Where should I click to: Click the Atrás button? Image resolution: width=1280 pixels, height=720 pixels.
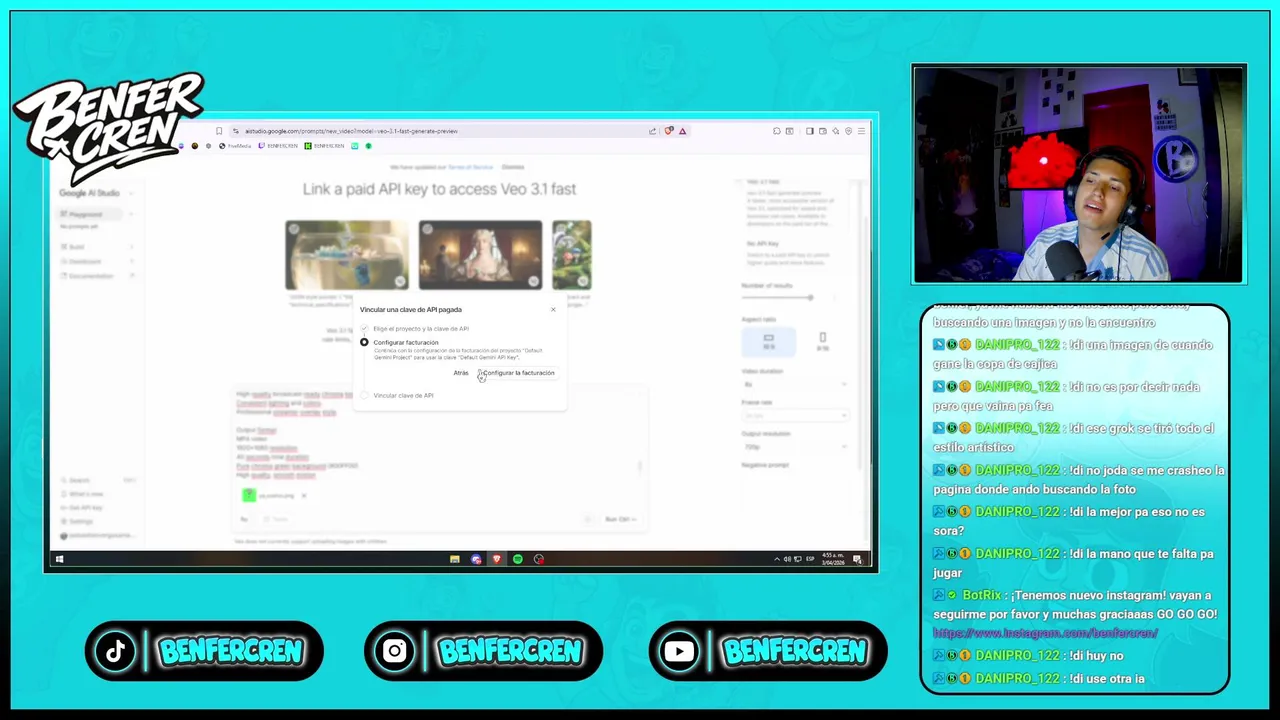pyautogui.click(x=461, y=373)
